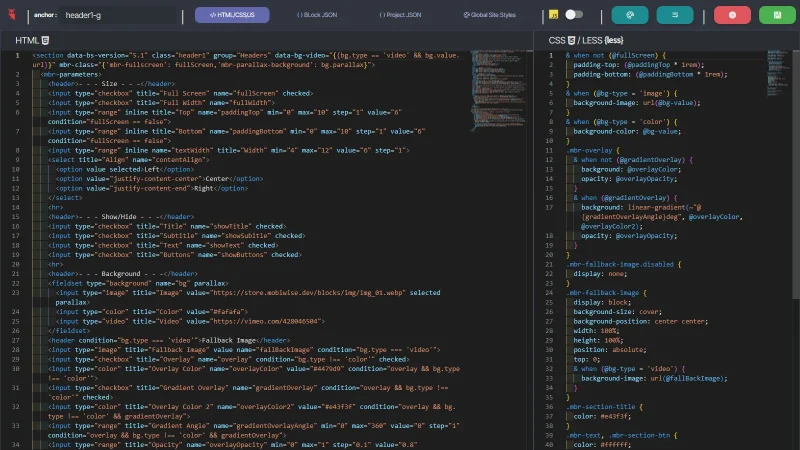
Task: Click CSS line 'background-image: url(@fallBackImage);'
Action: click(x=655, y=379)
